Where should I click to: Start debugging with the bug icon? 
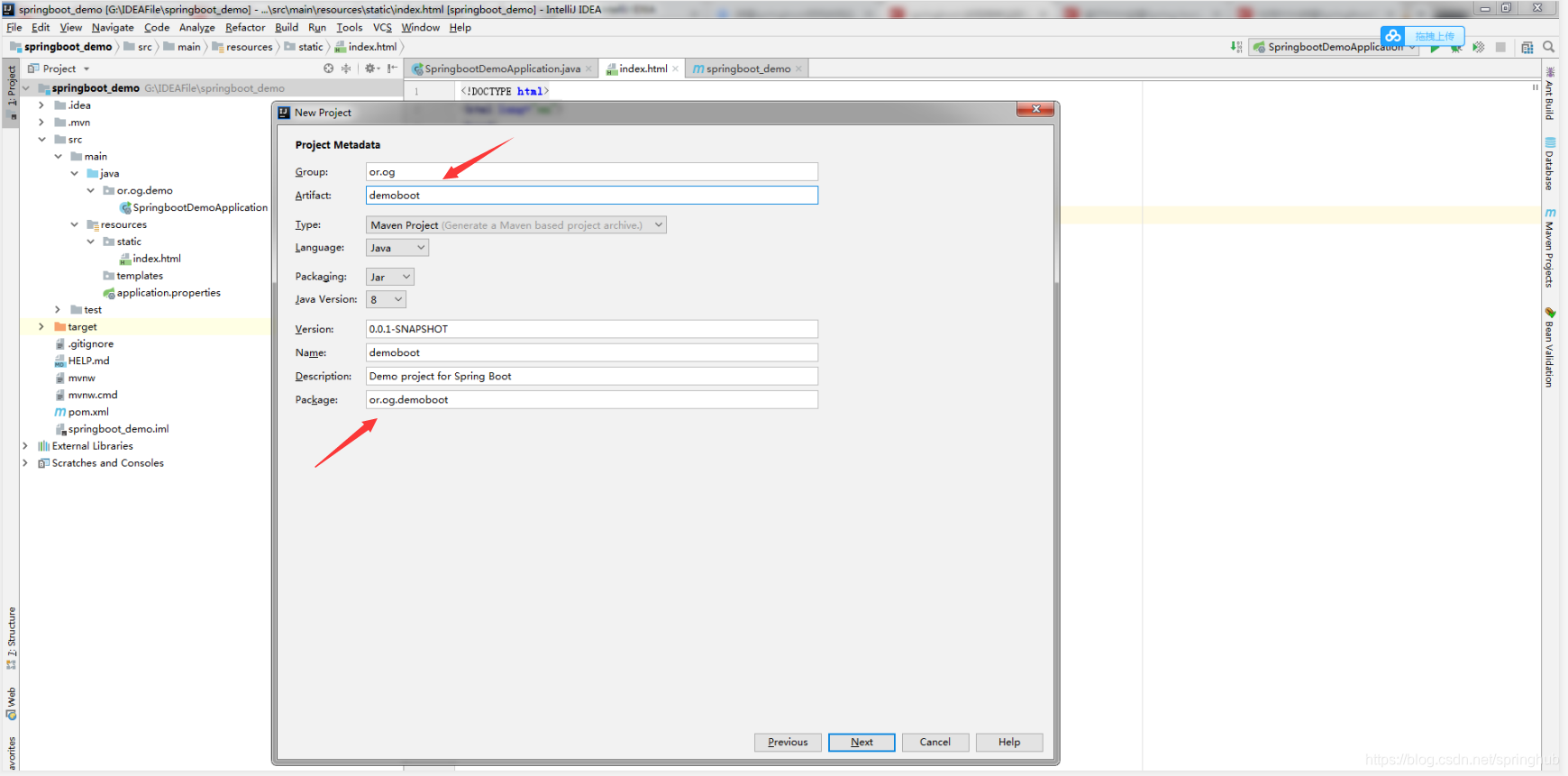[1456, 48]
